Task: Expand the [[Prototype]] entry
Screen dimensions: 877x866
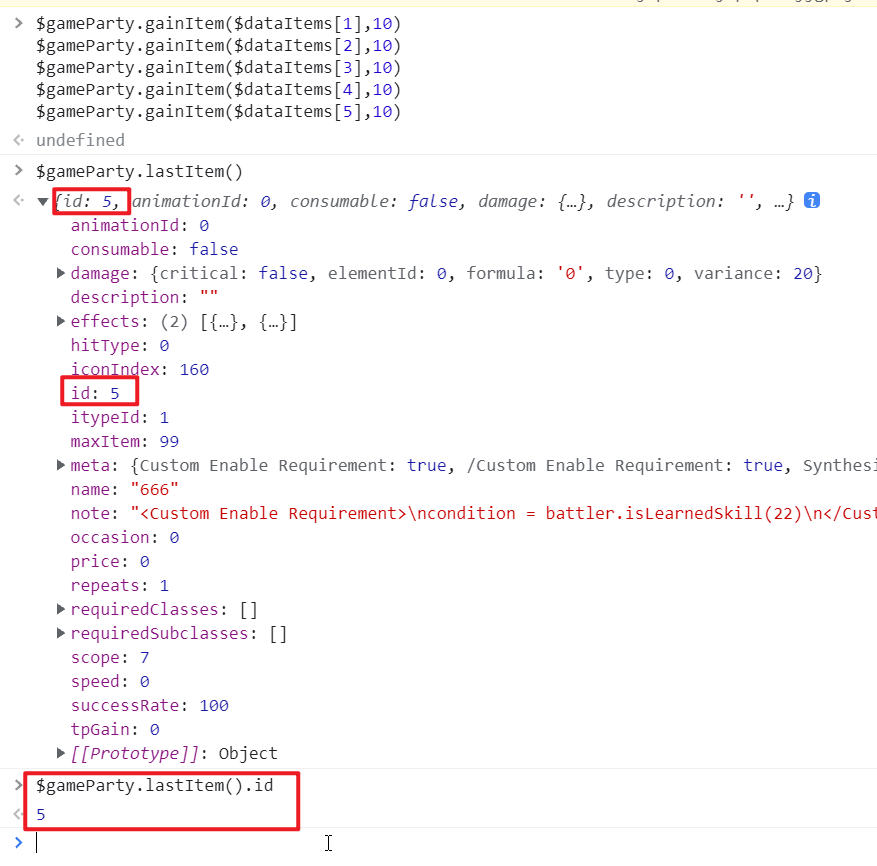Action: [61, 753]
